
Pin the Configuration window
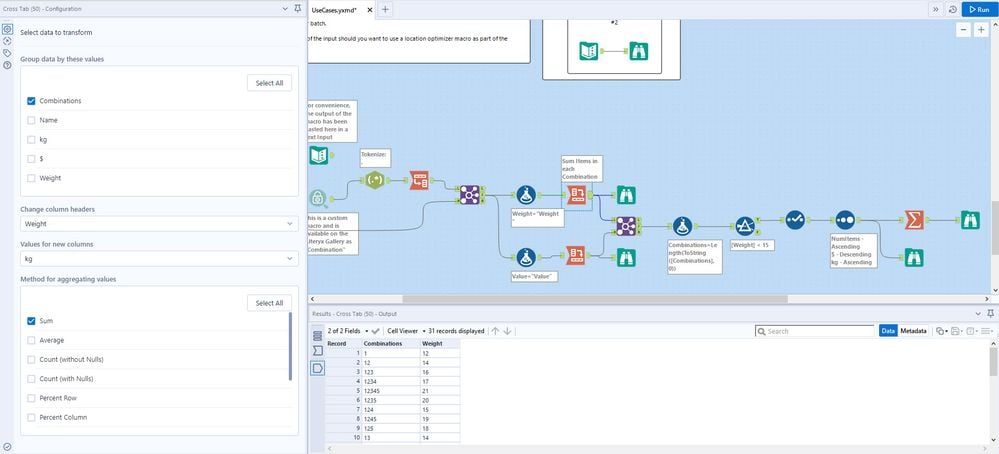click(298, 9)
